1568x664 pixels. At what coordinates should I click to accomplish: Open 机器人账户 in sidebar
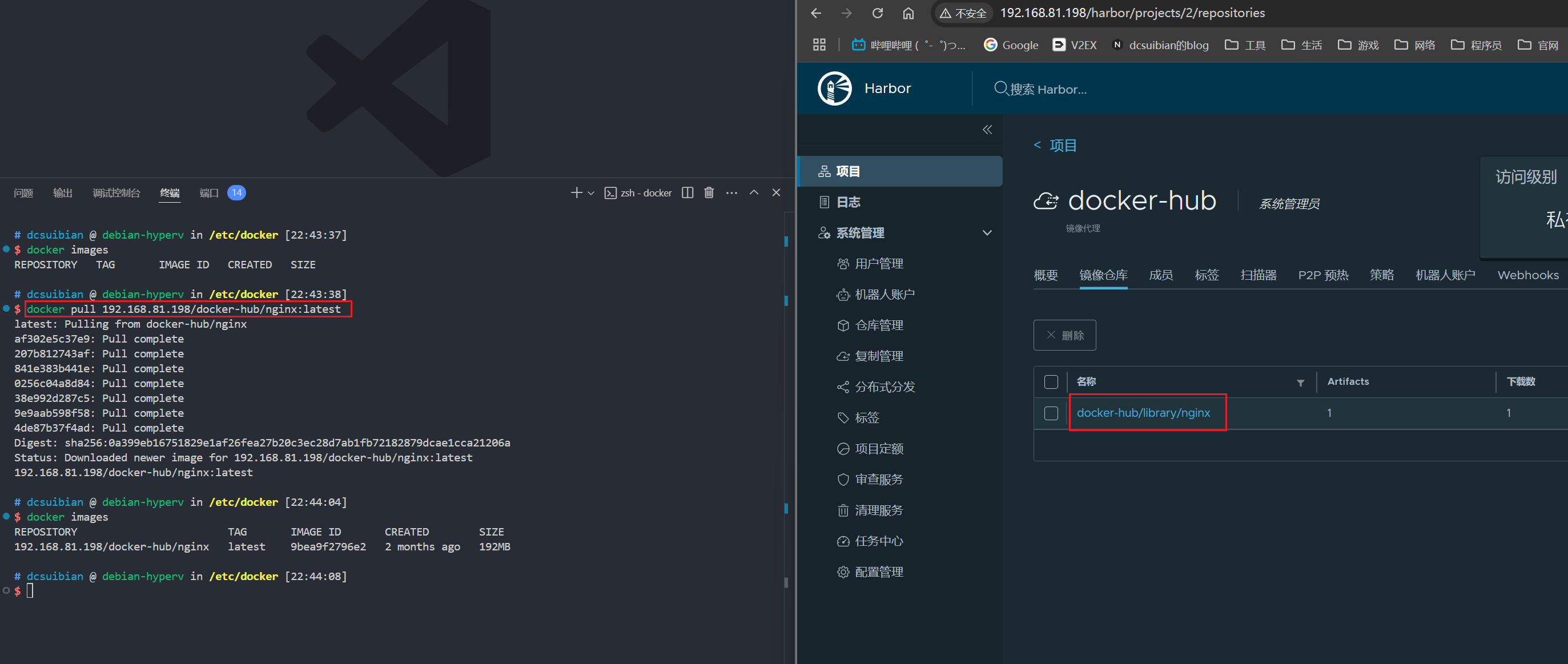pos(877,295)
